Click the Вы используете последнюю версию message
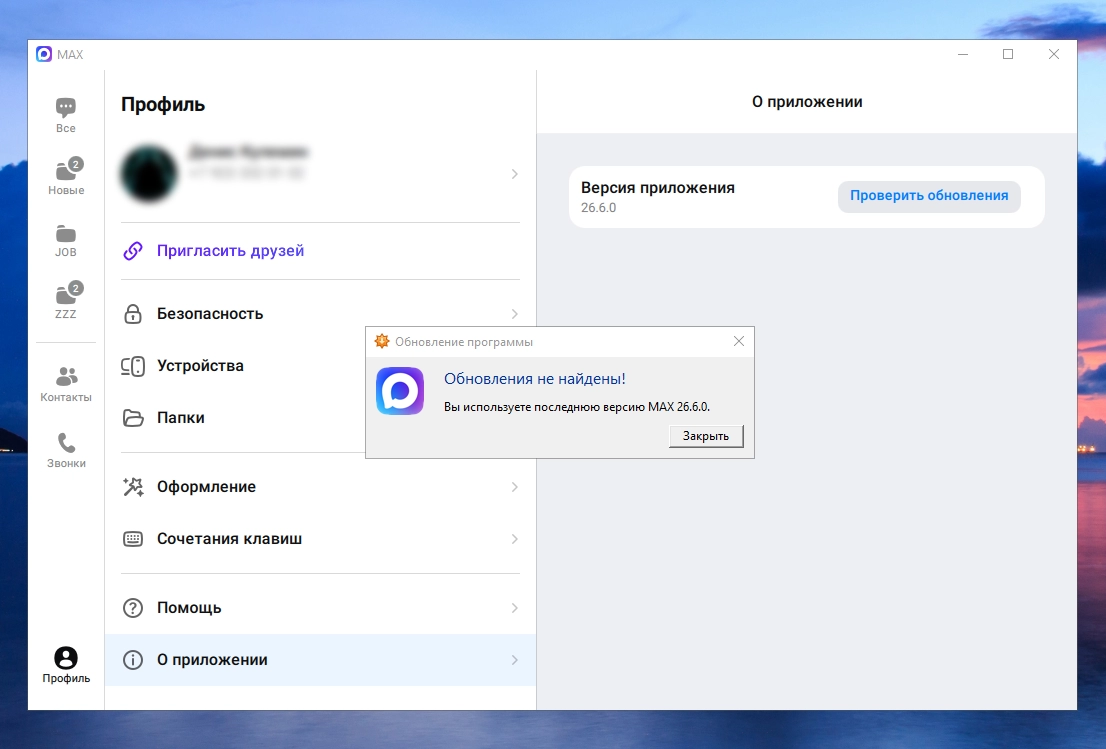Image resolution: width=1106 pixels, height=749 pixels. coord(576,407)
